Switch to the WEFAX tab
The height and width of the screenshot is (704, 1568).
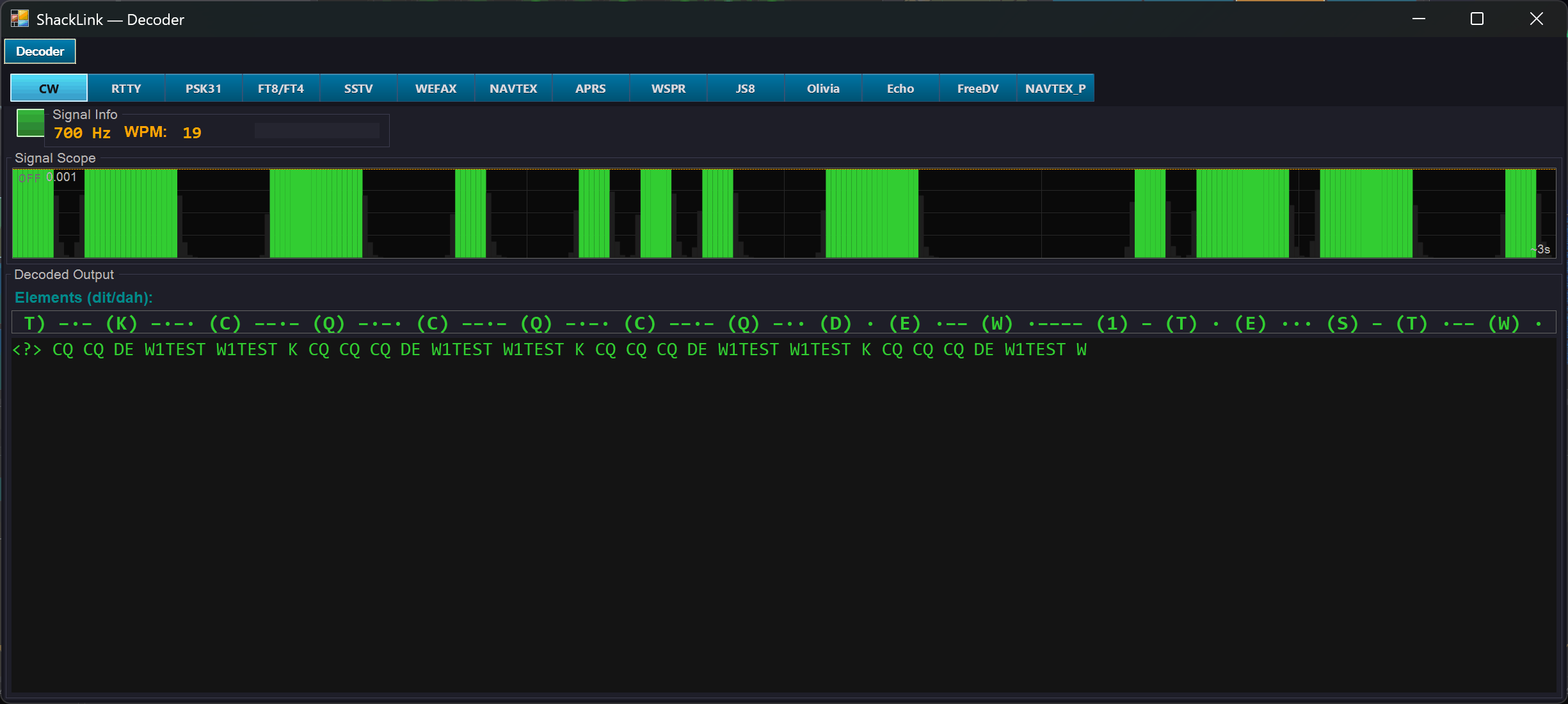436,88
